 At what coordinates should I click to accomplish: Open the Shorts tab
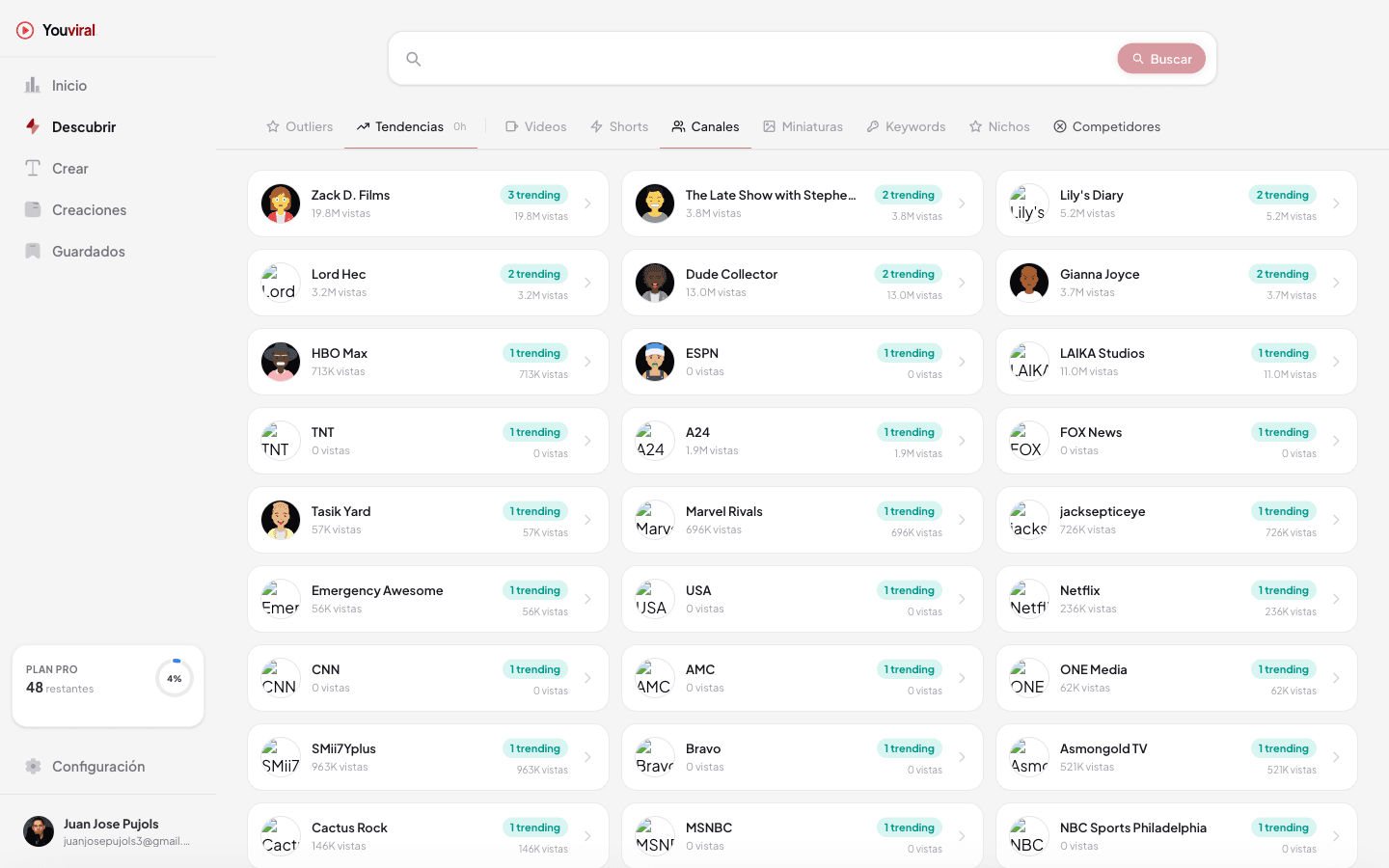619,126
